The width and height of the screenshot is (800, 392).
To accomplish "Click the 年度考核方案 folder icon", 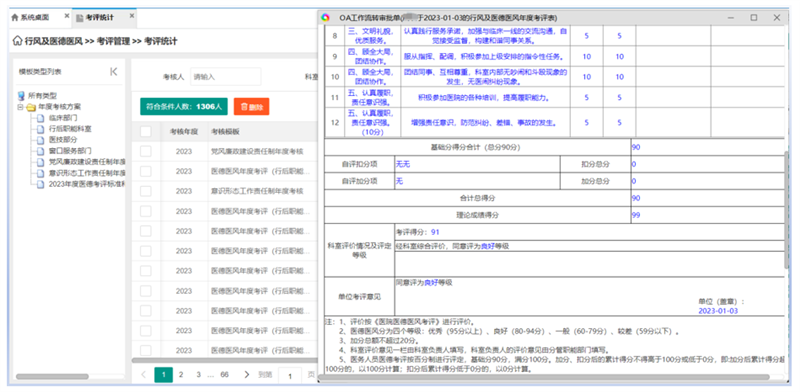I will (x=31, y=107).
